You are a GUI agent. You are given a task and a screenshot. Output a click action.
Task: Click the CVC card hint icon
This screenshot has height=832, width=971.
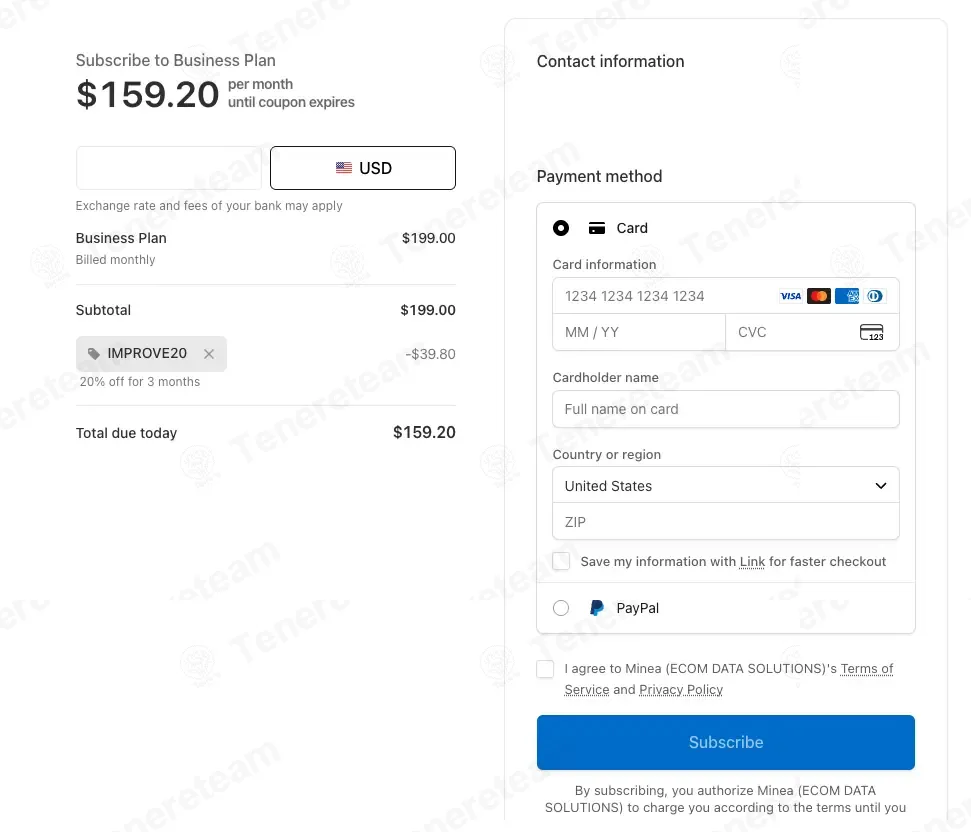pyautogui.click(x=871, y=332)
